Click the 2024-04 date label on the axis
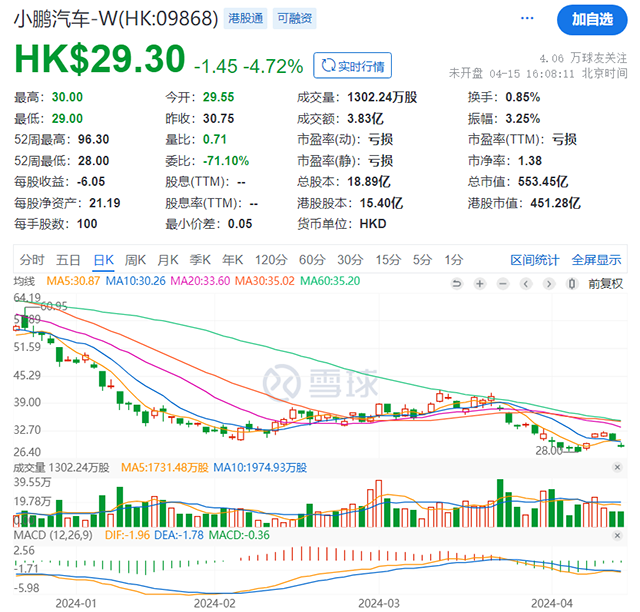Screen dimensions: 640x612 552,603
